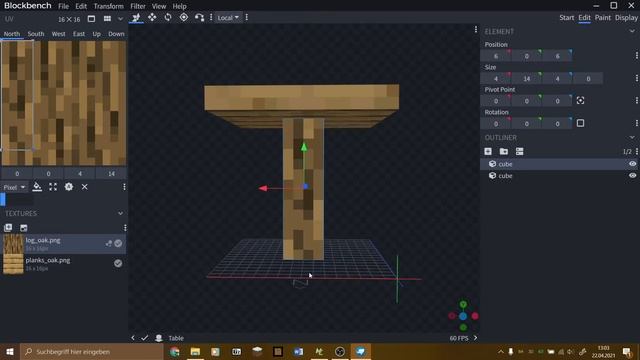Click the red X axis gizmo arrow
This screenshot has height=360, width=640.
click(263, 188)
